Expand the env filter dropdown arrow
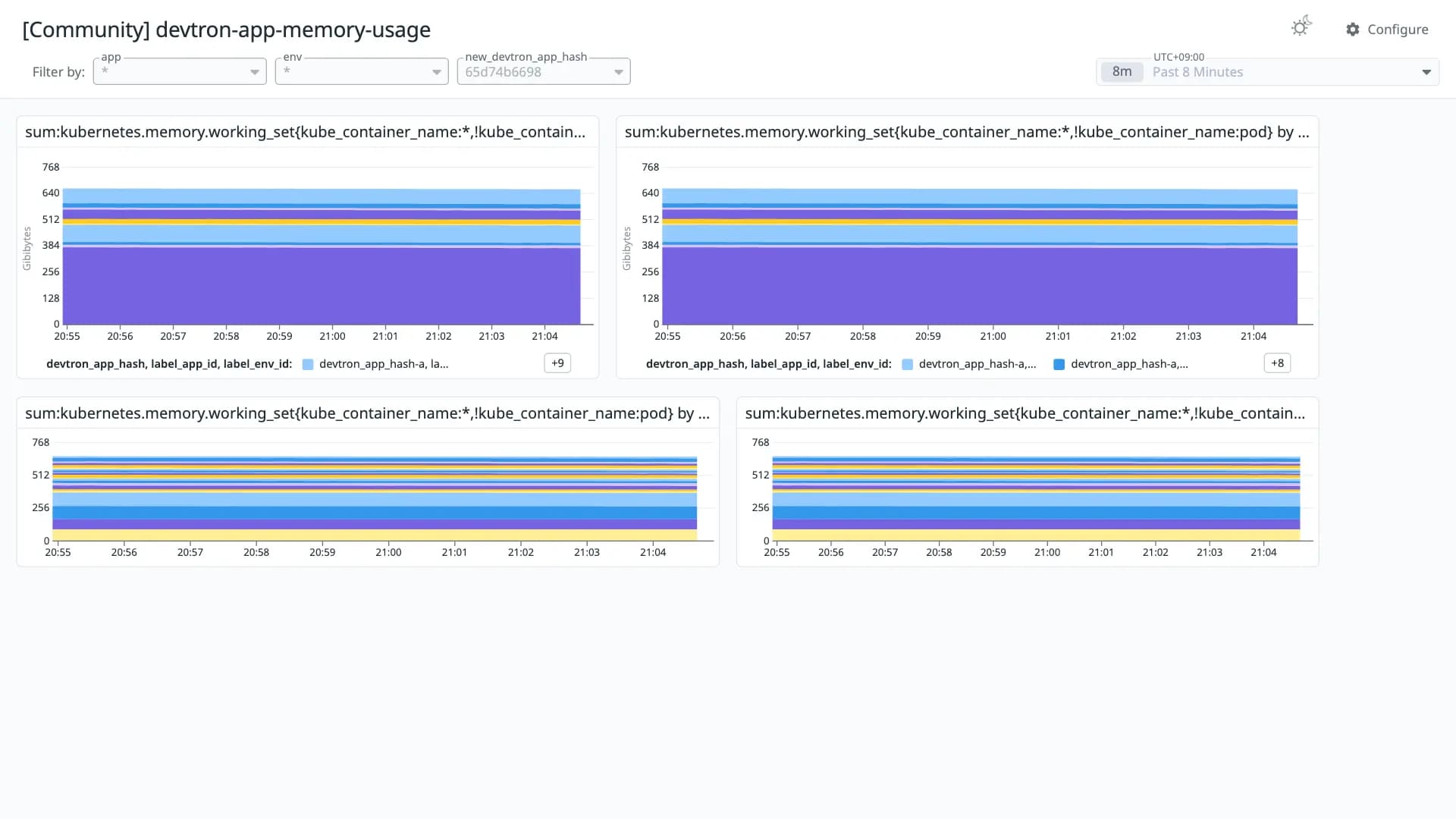 point(437,72)
